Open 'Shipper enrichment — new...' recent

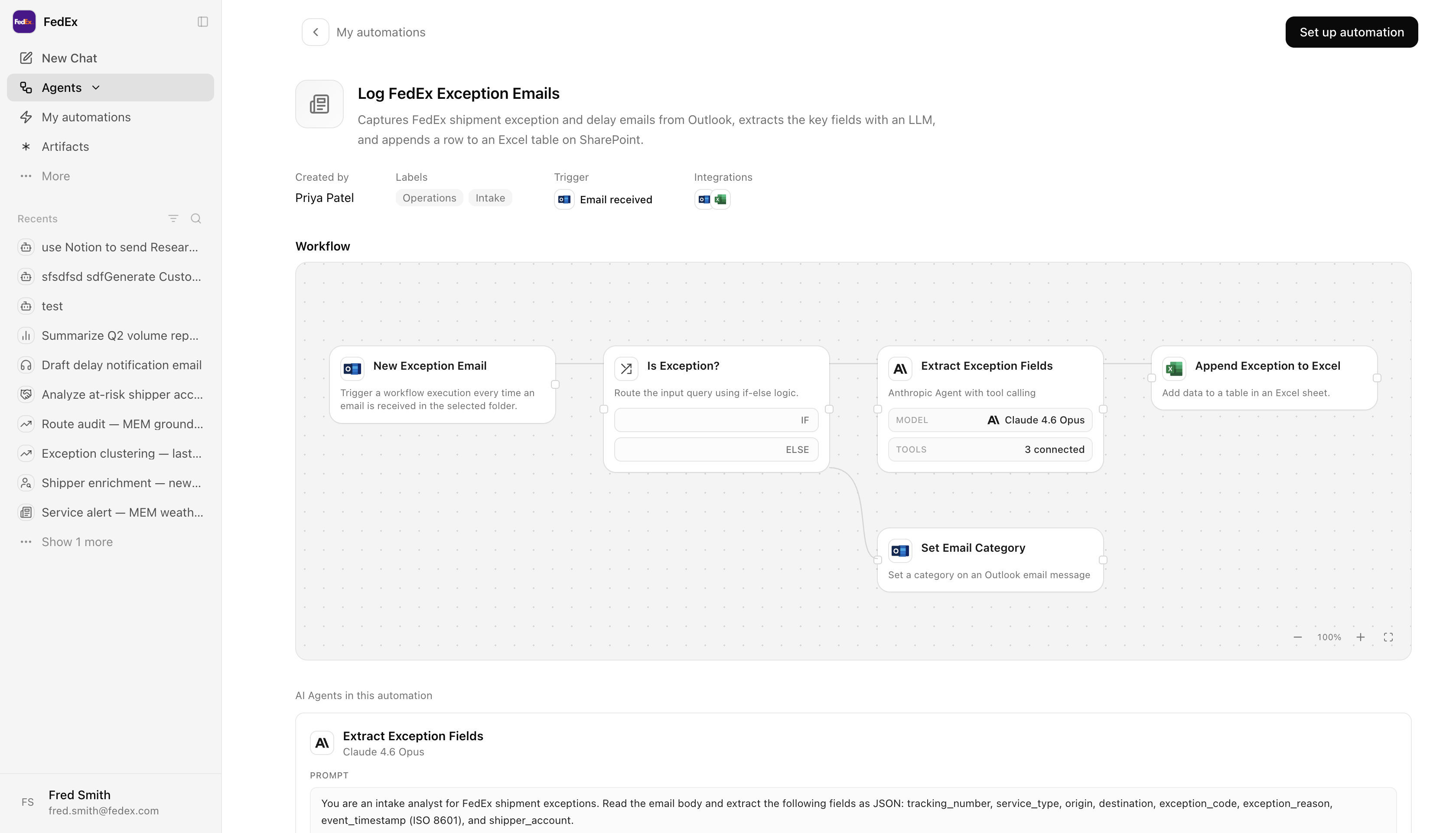pos(111,483)
